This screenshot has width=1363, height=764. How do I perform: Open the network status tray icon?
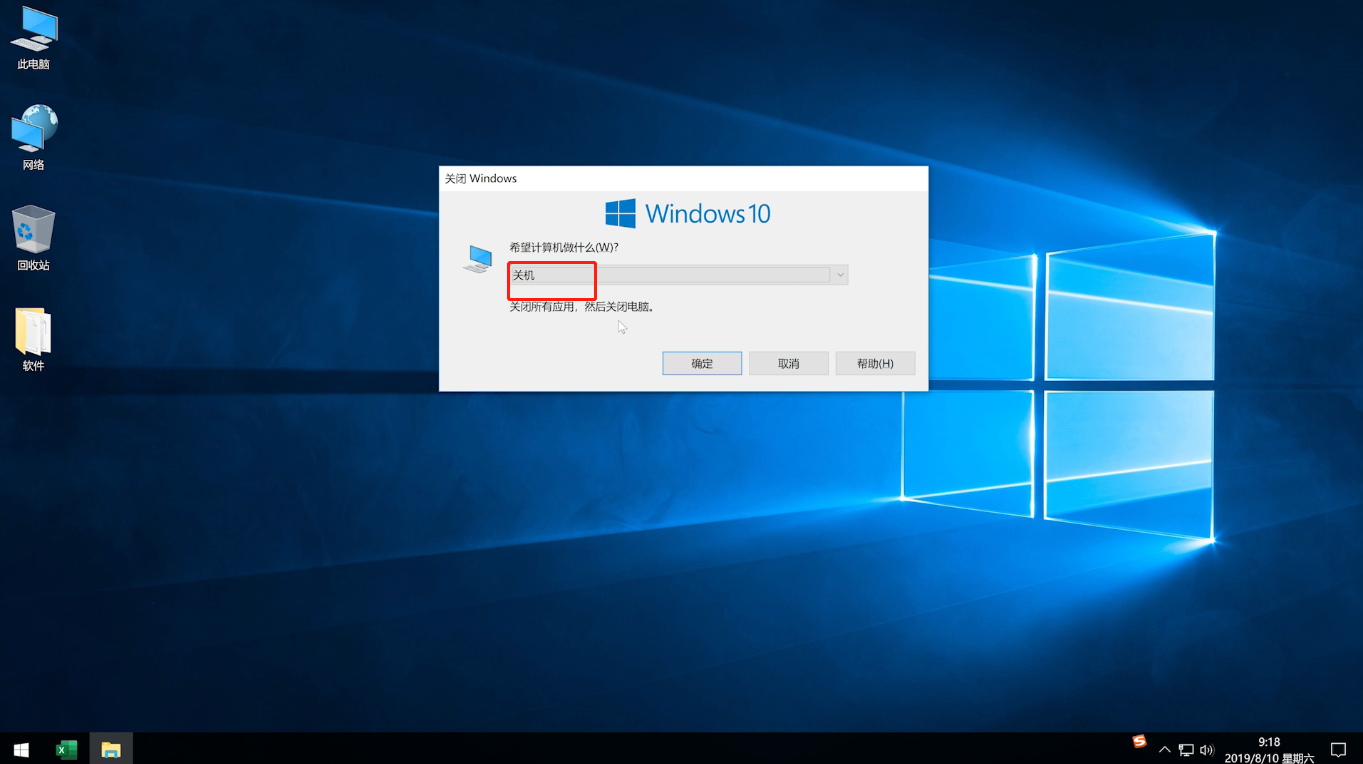tap(1186, 749)
